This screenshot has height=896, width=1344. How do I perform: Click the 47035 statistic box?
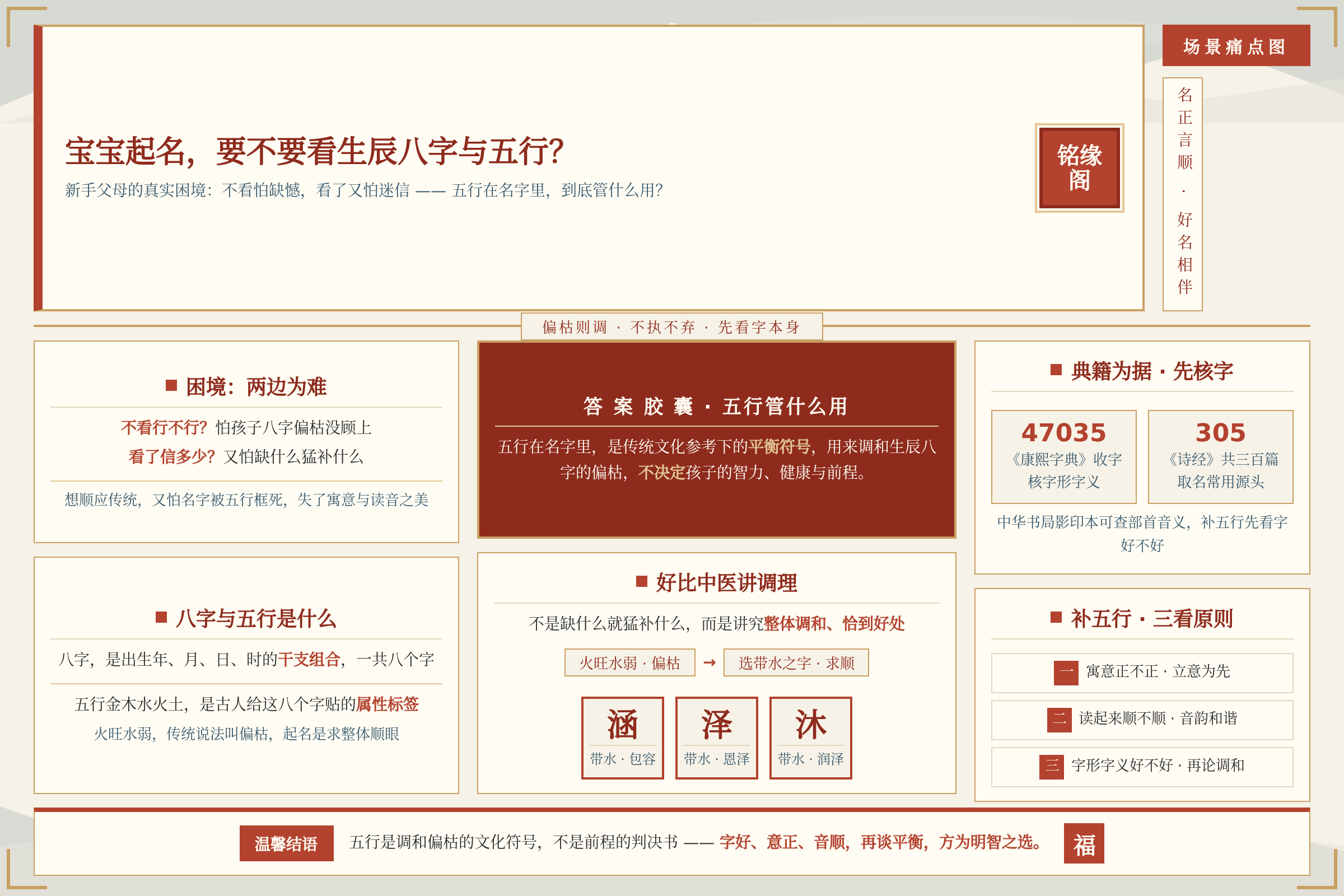coord(1063,456)
